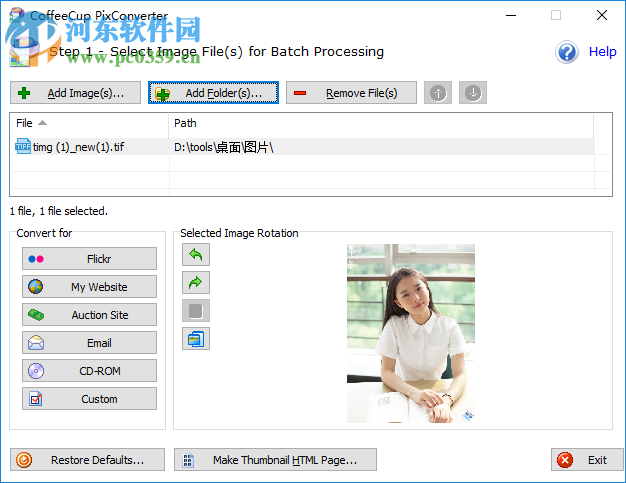Convert for CD-ROM

[89, 370]
